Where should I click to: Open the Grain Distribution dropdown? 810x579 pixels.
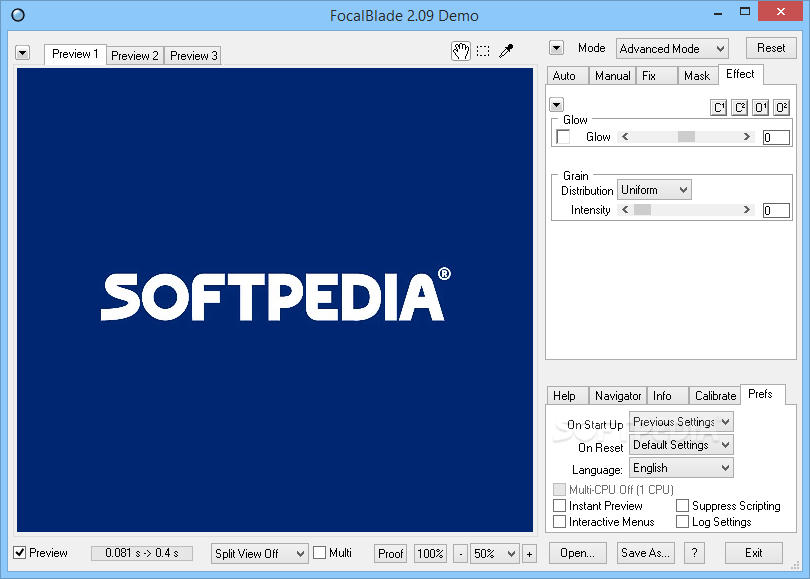point(654,190)
